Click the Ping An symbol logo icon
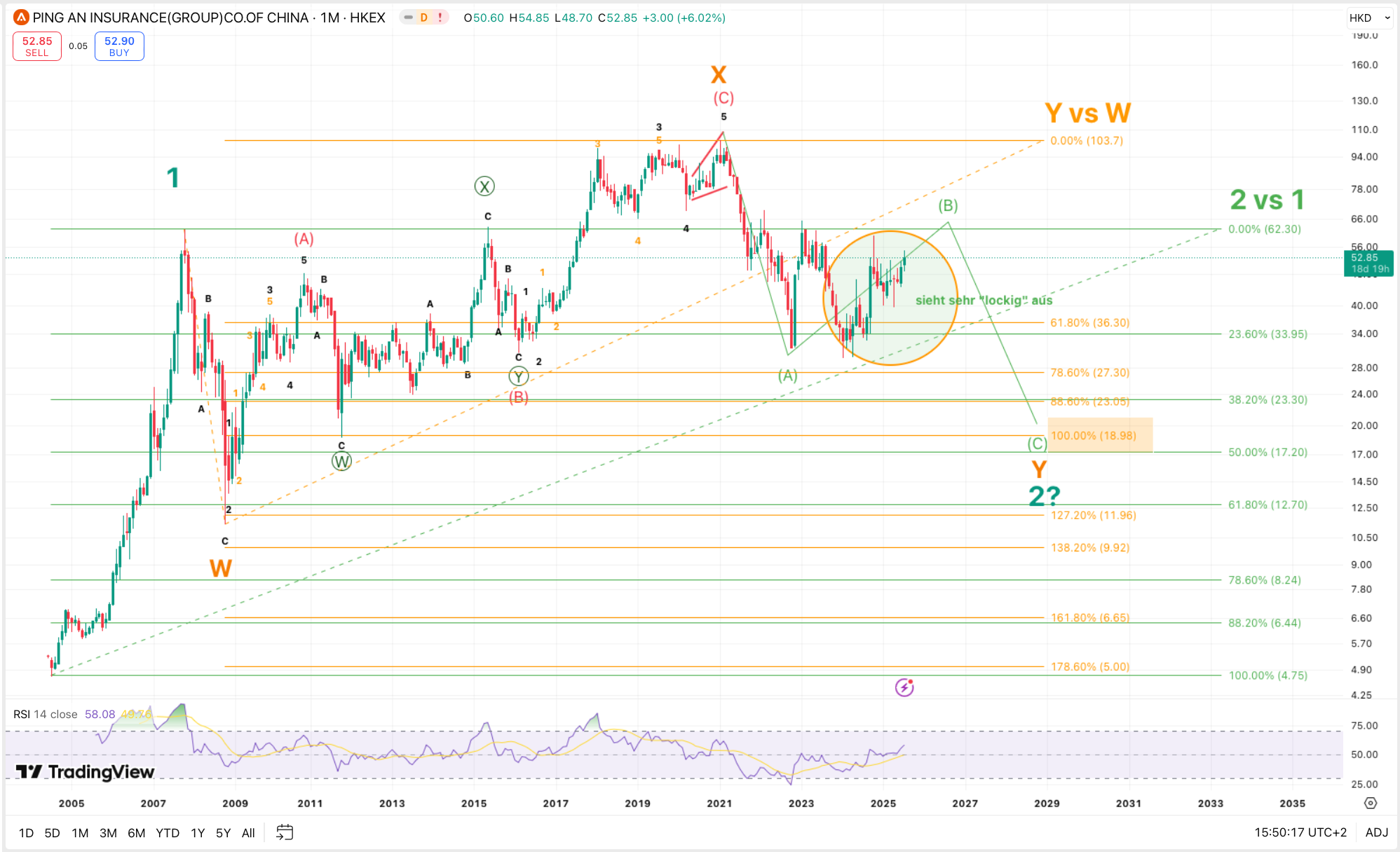This screenshot has width=1400, height=852. click(x=21, y=18)
